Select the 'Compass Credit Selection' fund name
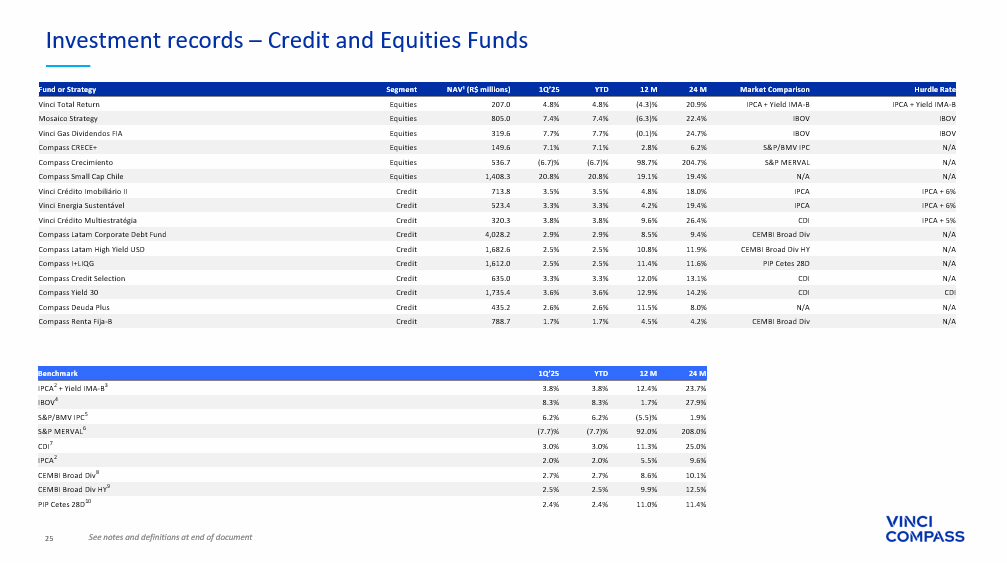Screen dimensions: 1007x563 click(x=82, y=278)
